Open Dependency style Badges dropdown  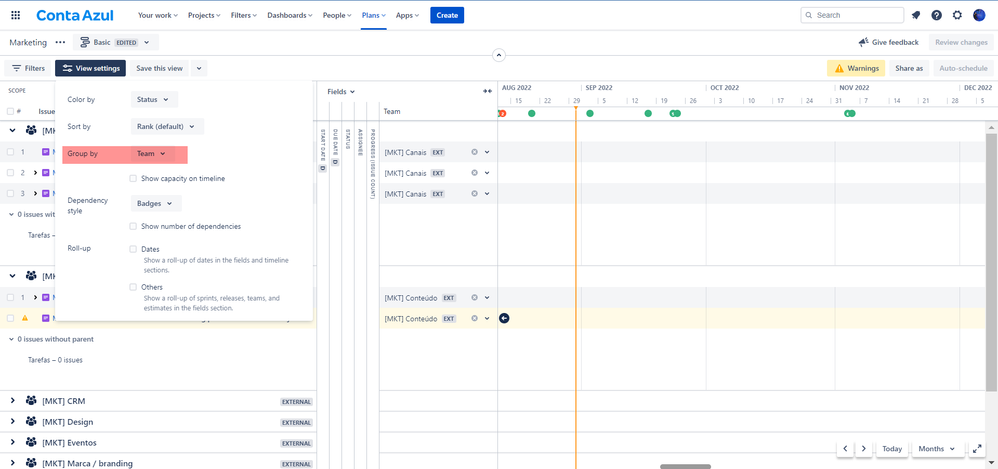tap(156, 204)
